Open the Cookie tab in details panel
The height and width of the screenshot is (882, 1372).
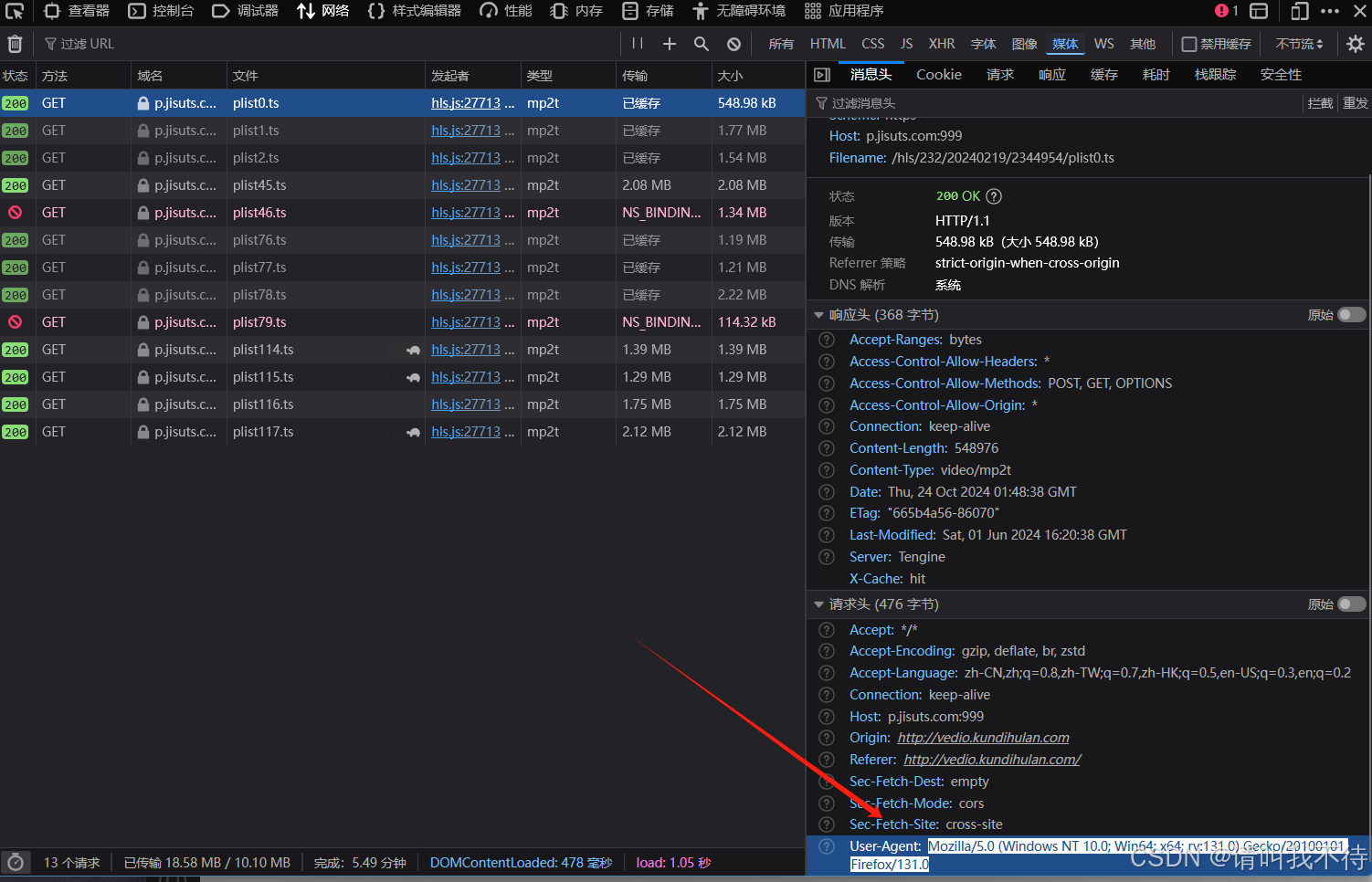pos(938,75)
